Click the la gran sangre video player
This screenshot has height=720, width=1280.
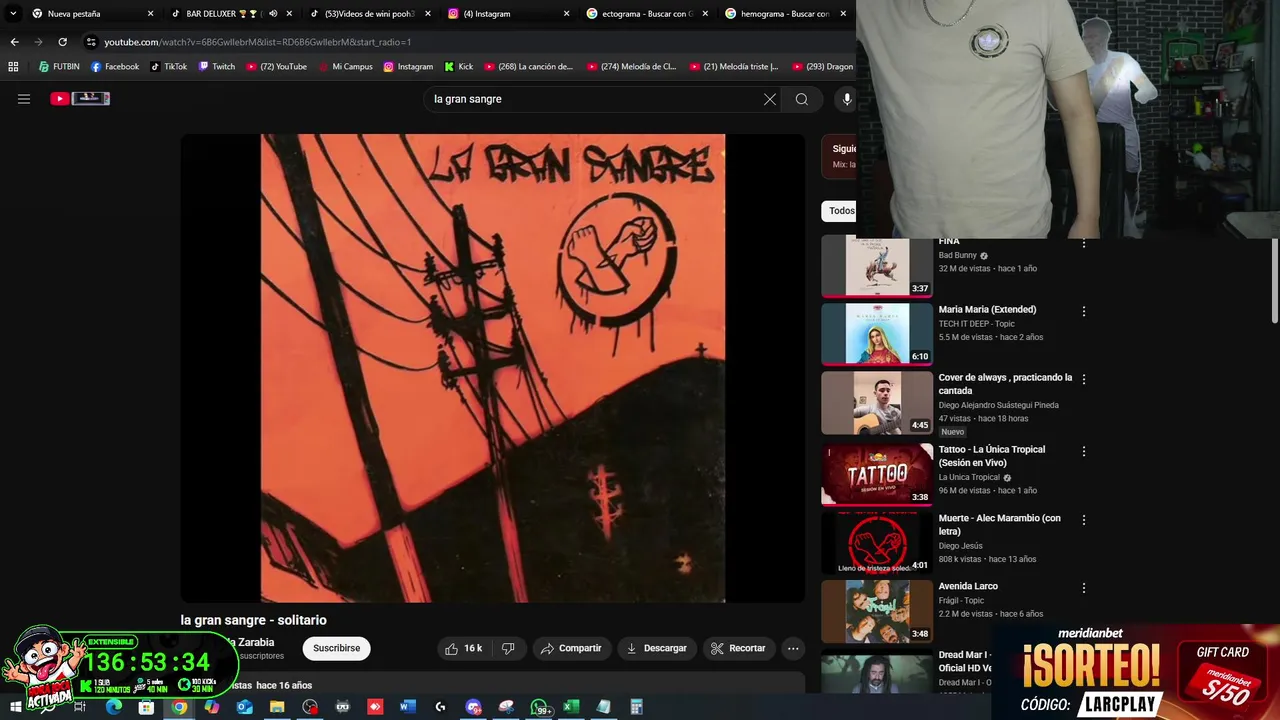[x=493, y=368]
